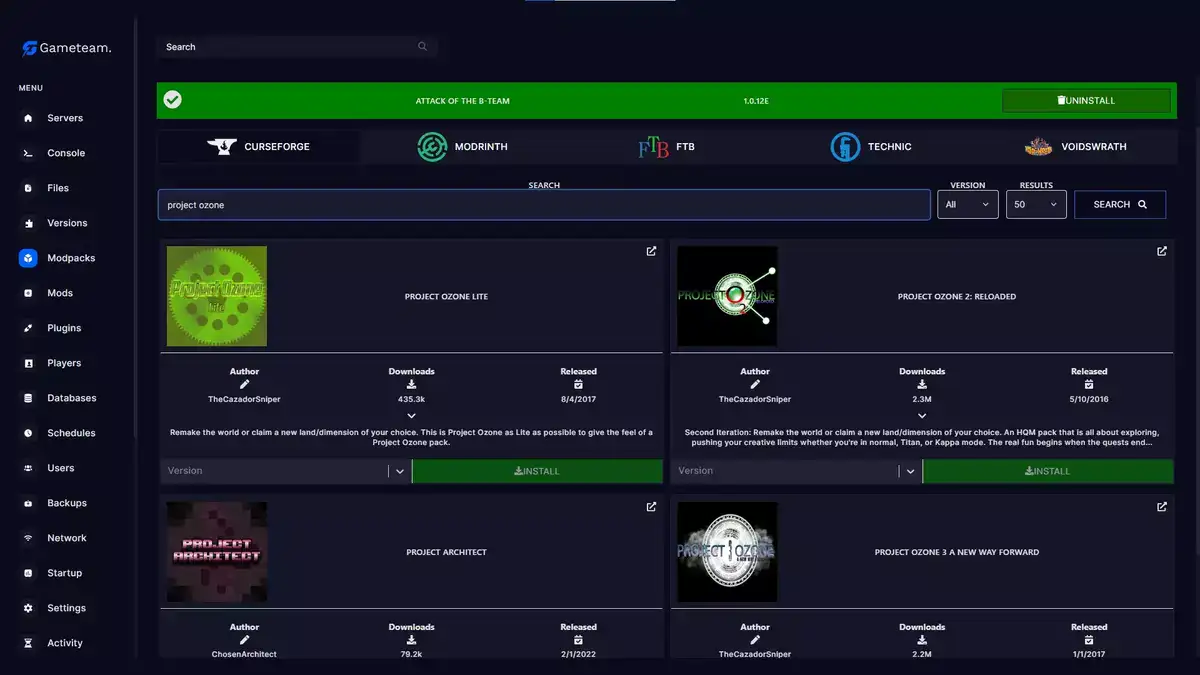
Task: Click the modpack search field containing 'project ozone'
Action: [x=544, y=205]
